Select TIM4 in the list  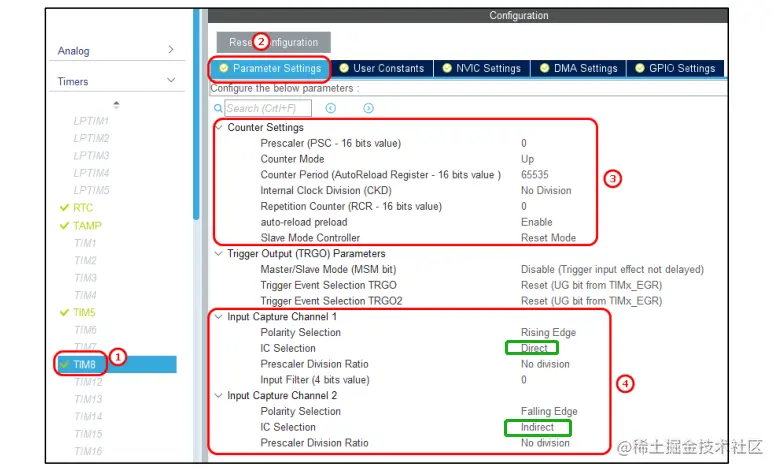tap(85, 295)
